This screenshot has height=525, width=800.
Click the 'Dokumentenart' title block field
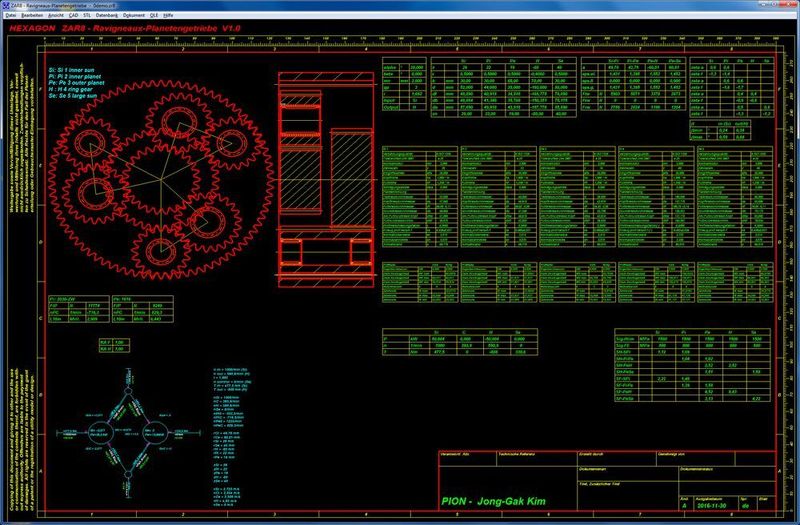click(628, 473)
